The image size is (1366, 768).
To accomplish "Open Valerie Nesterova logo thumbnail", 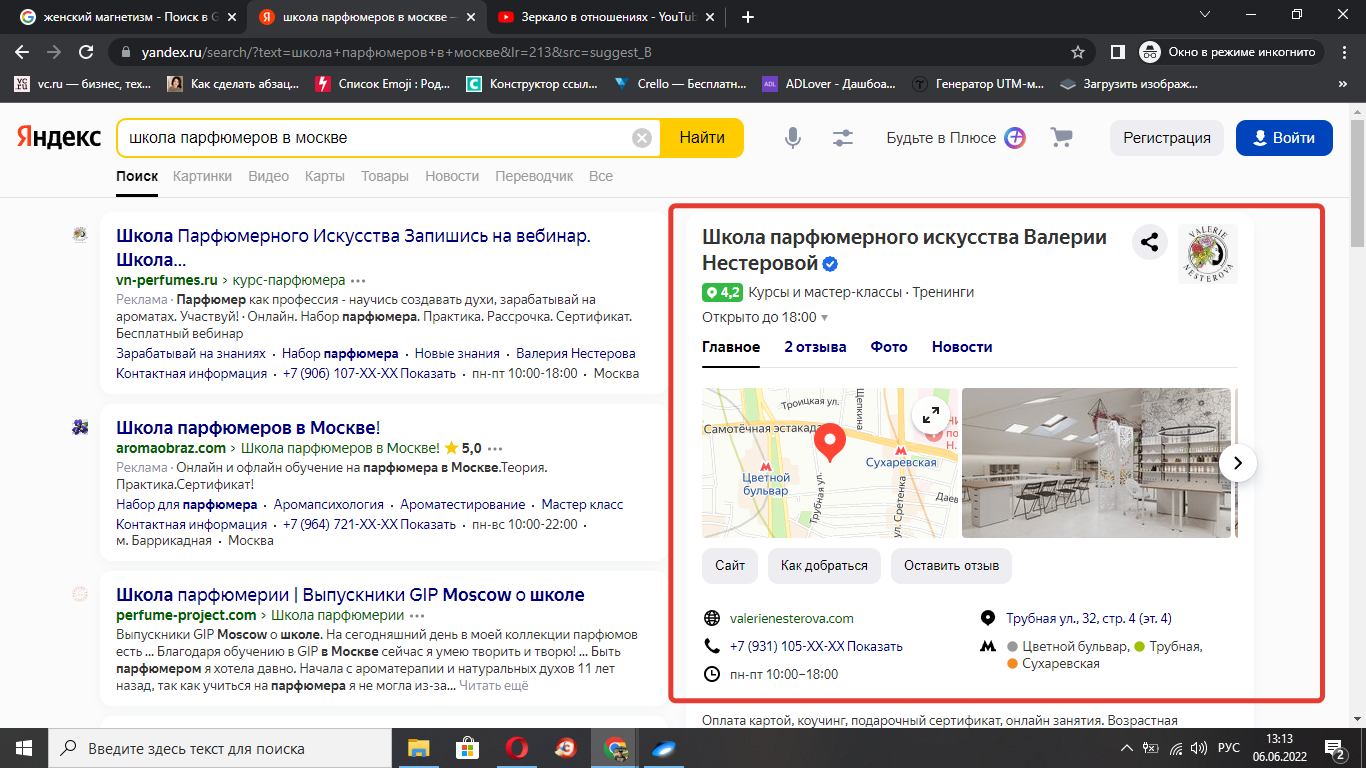I will pyautogui.click(x=1208, y=254).
